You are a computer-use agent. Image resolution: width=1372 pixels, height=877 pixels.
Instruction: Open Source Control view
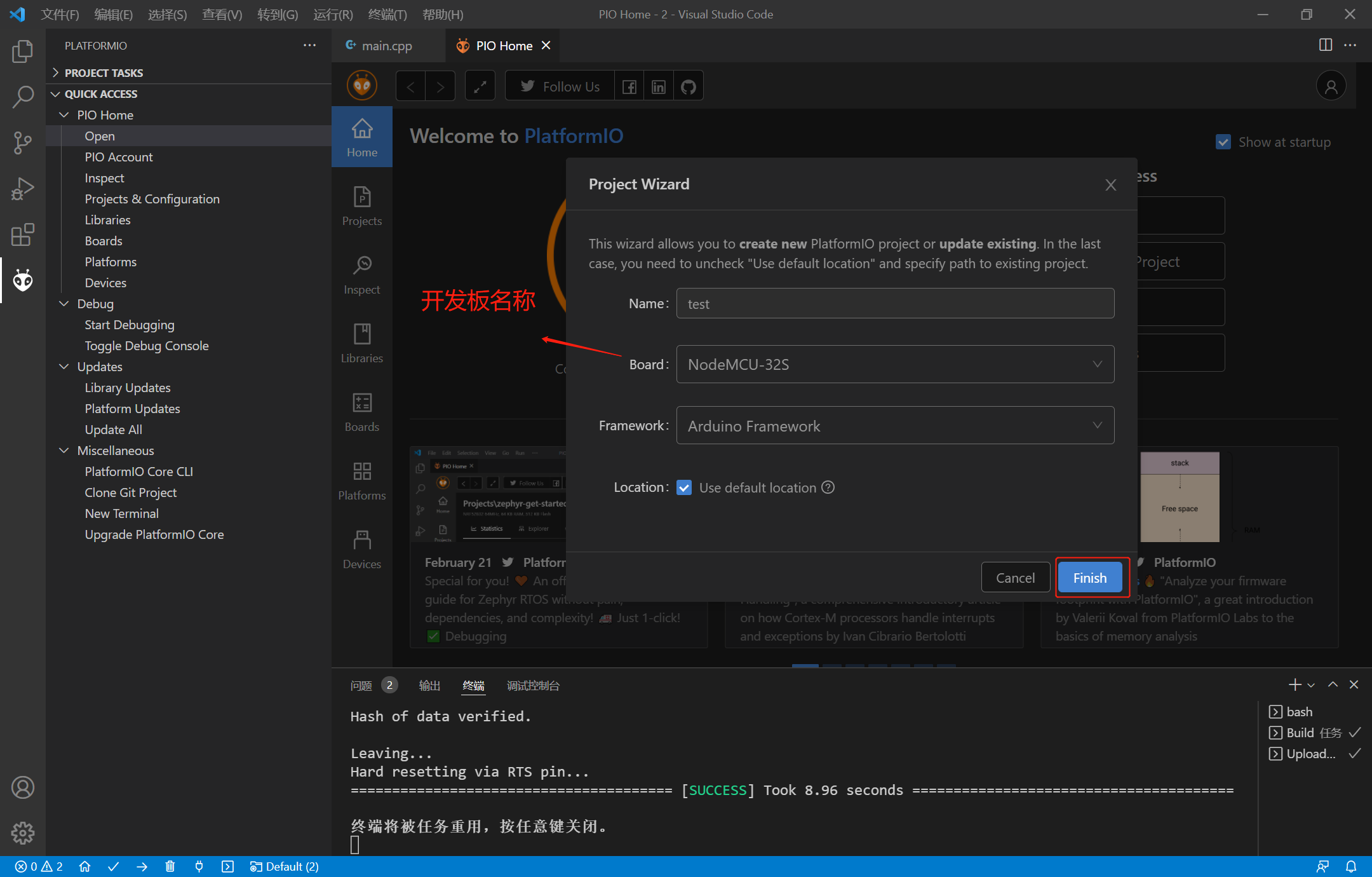click(x=23, y=143)
